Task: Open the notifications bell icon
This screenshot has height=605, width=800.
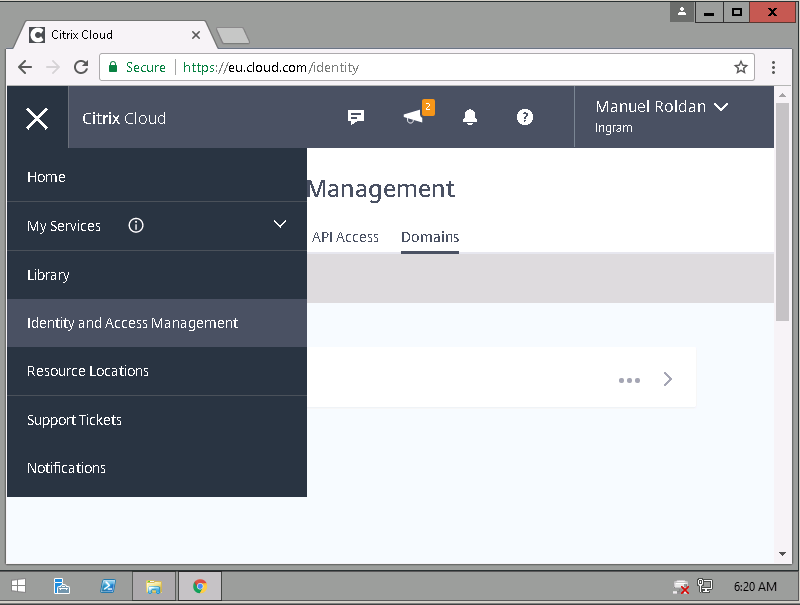Action: [470, 117]
